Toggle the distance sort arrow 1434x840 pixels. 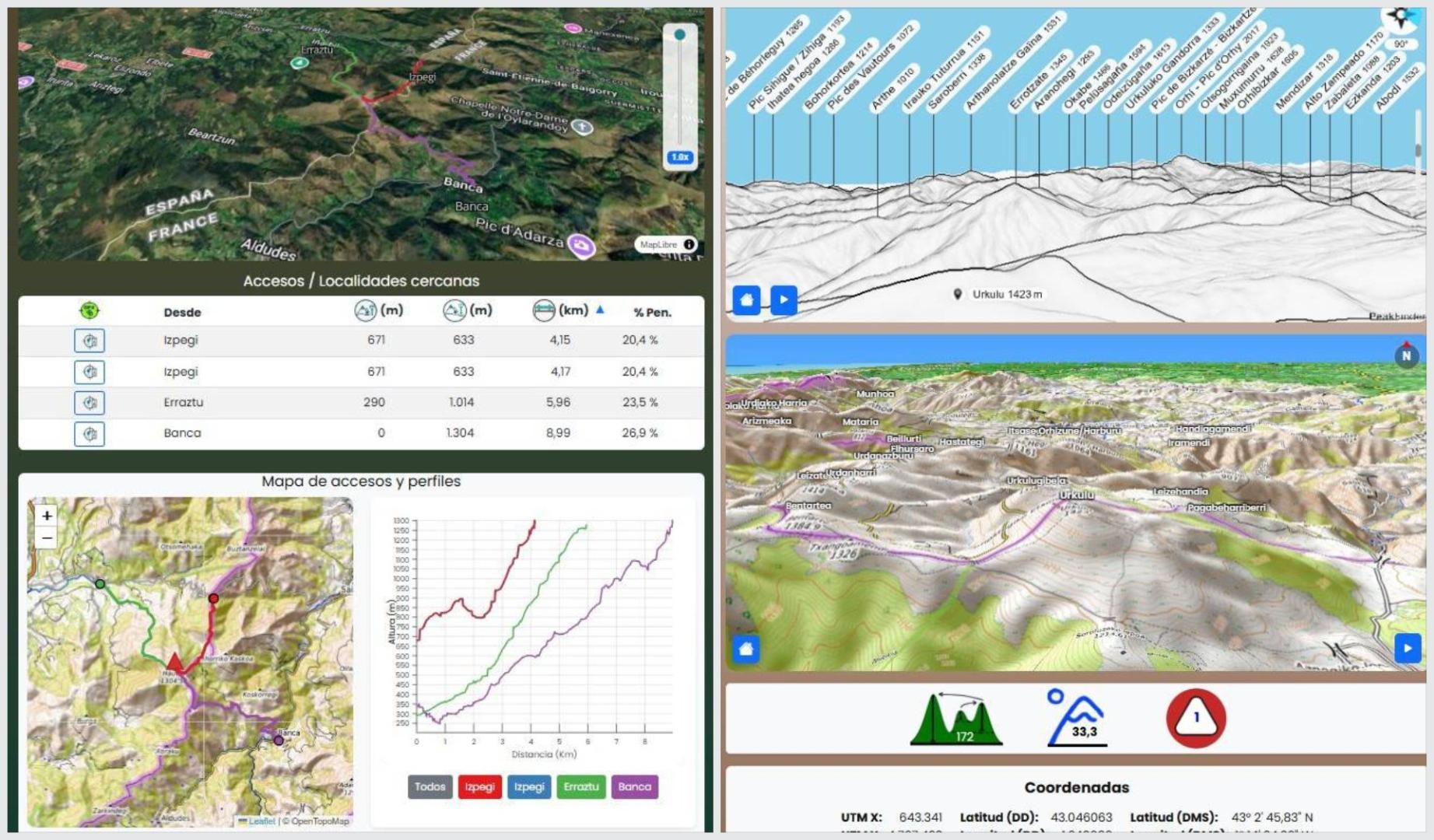(600, 310)
